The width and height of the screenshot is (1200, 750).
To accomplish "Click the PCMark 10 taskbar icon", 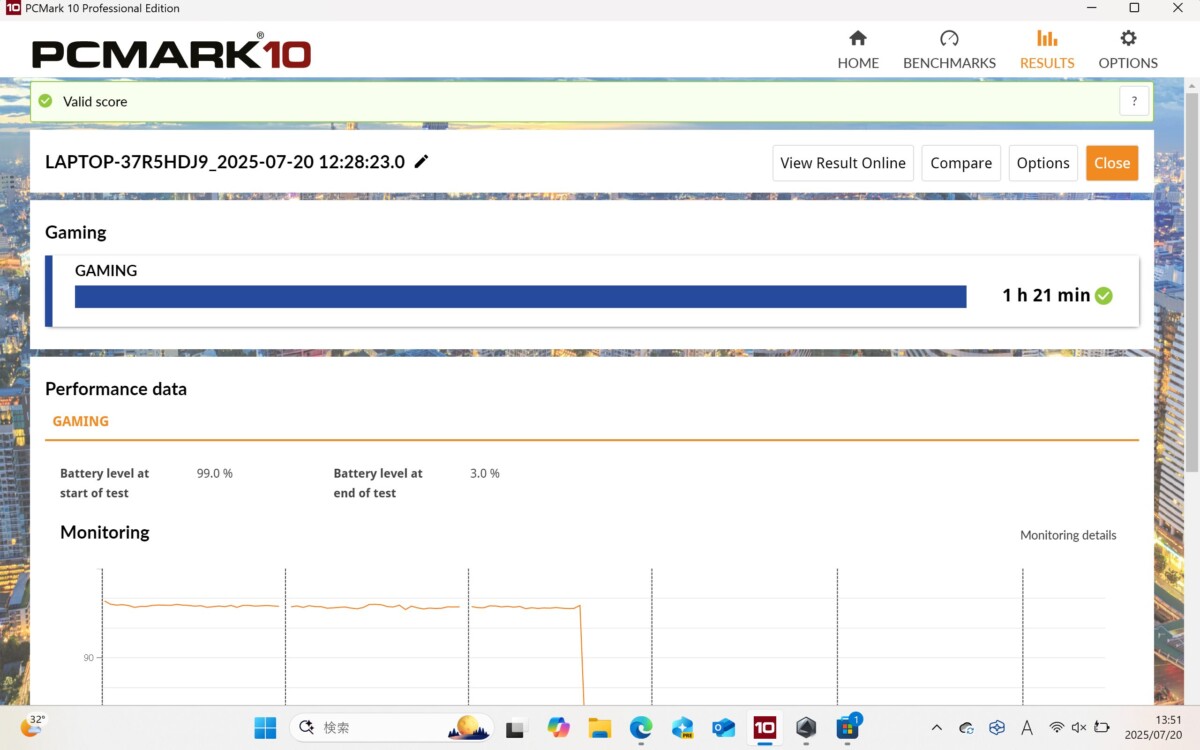I will 765,727.
